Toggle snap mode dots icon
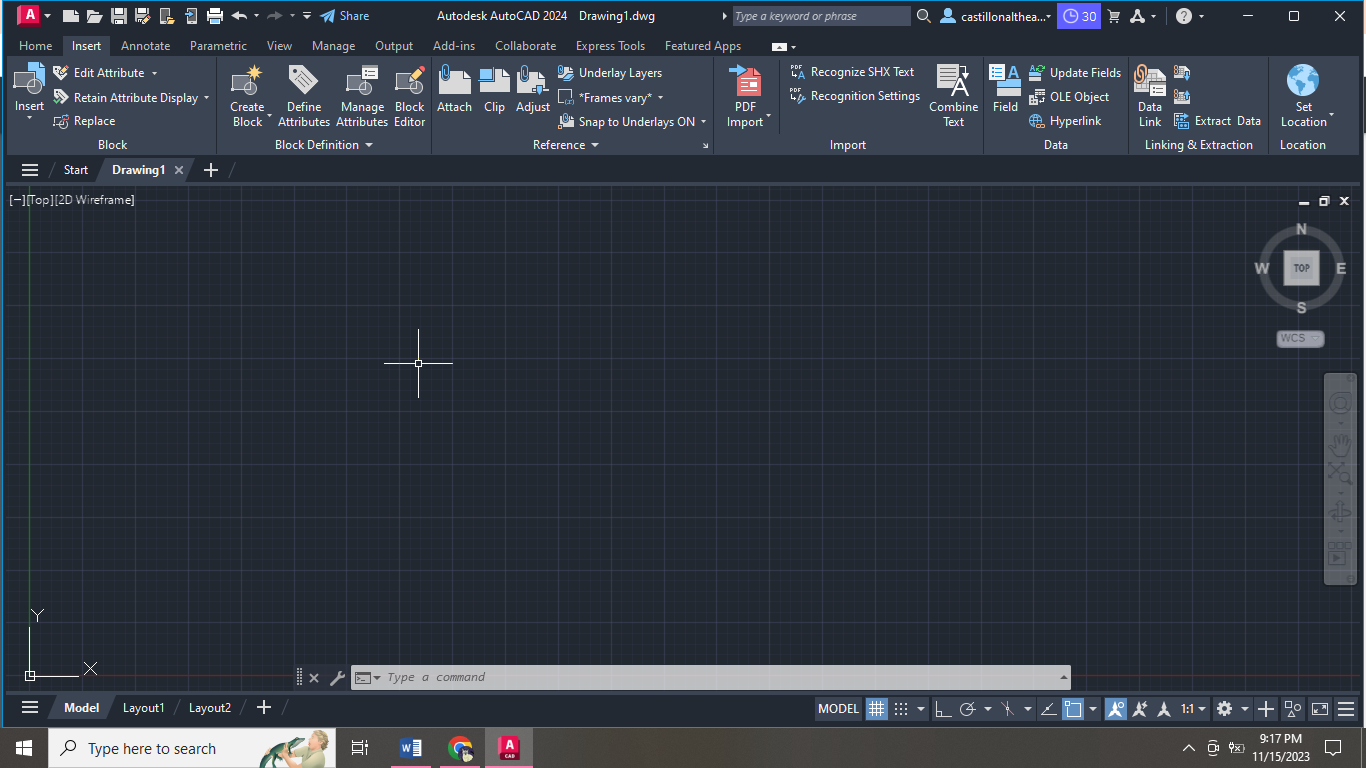 pyautogui.click(x=901, y=709)
